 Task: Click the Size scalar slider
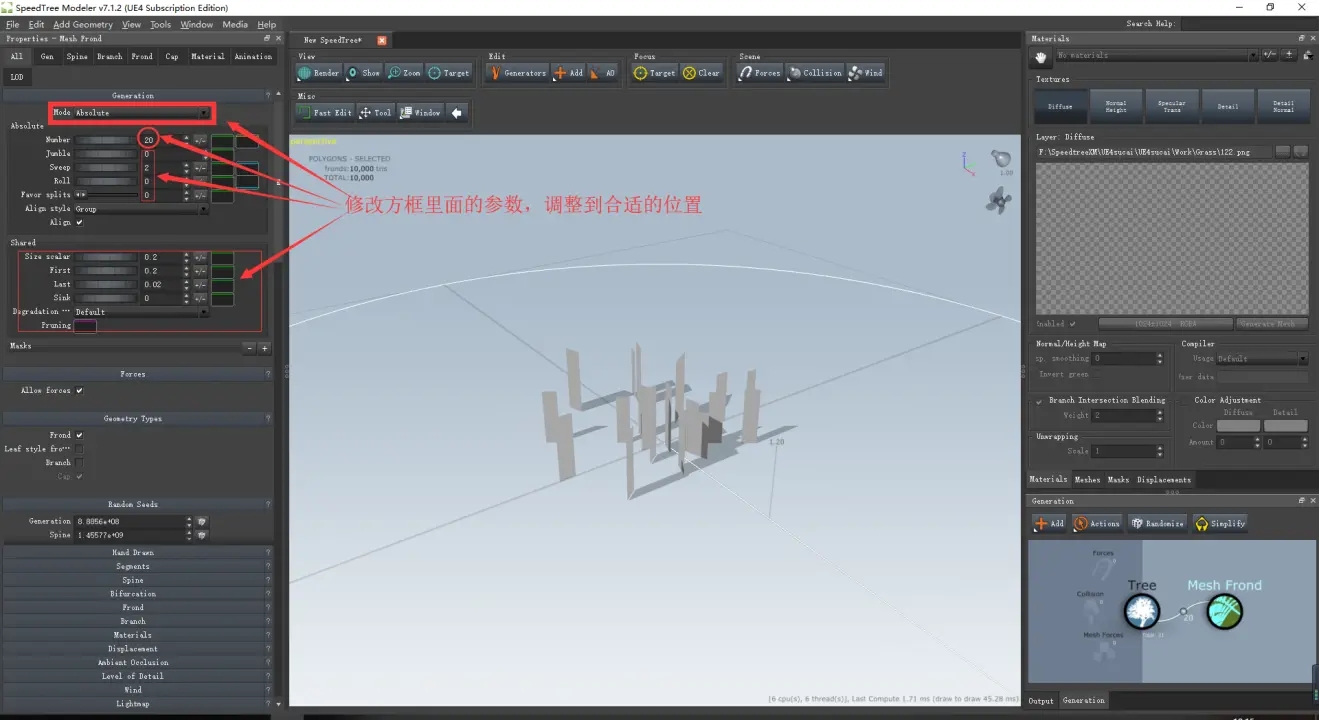click(x=107, y=257)
